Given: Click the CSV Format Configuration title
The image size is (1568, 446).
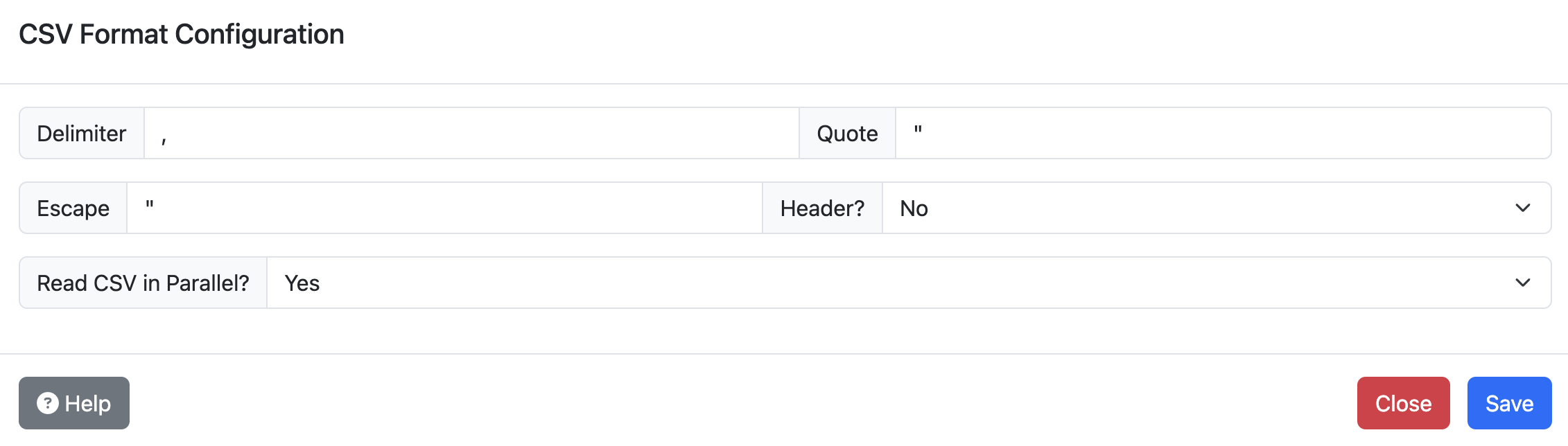Looking at the screenshot, I should [182, 35].
